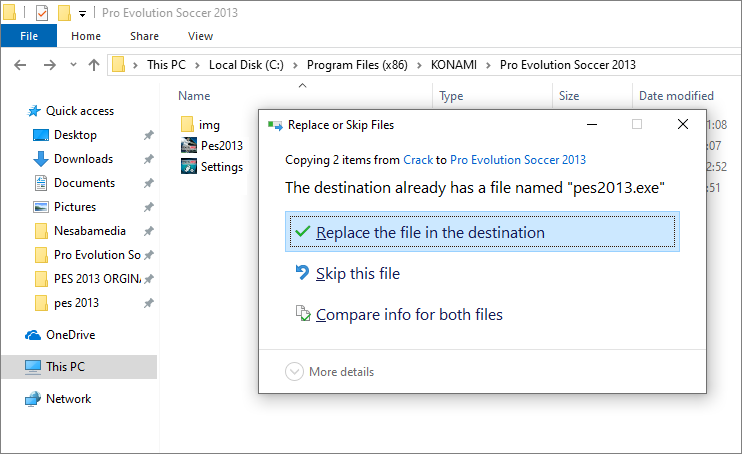Click the folder icon in address bar
Image resolution: width=742 pixels, height=454 pixels.
[x=118, y=64]
